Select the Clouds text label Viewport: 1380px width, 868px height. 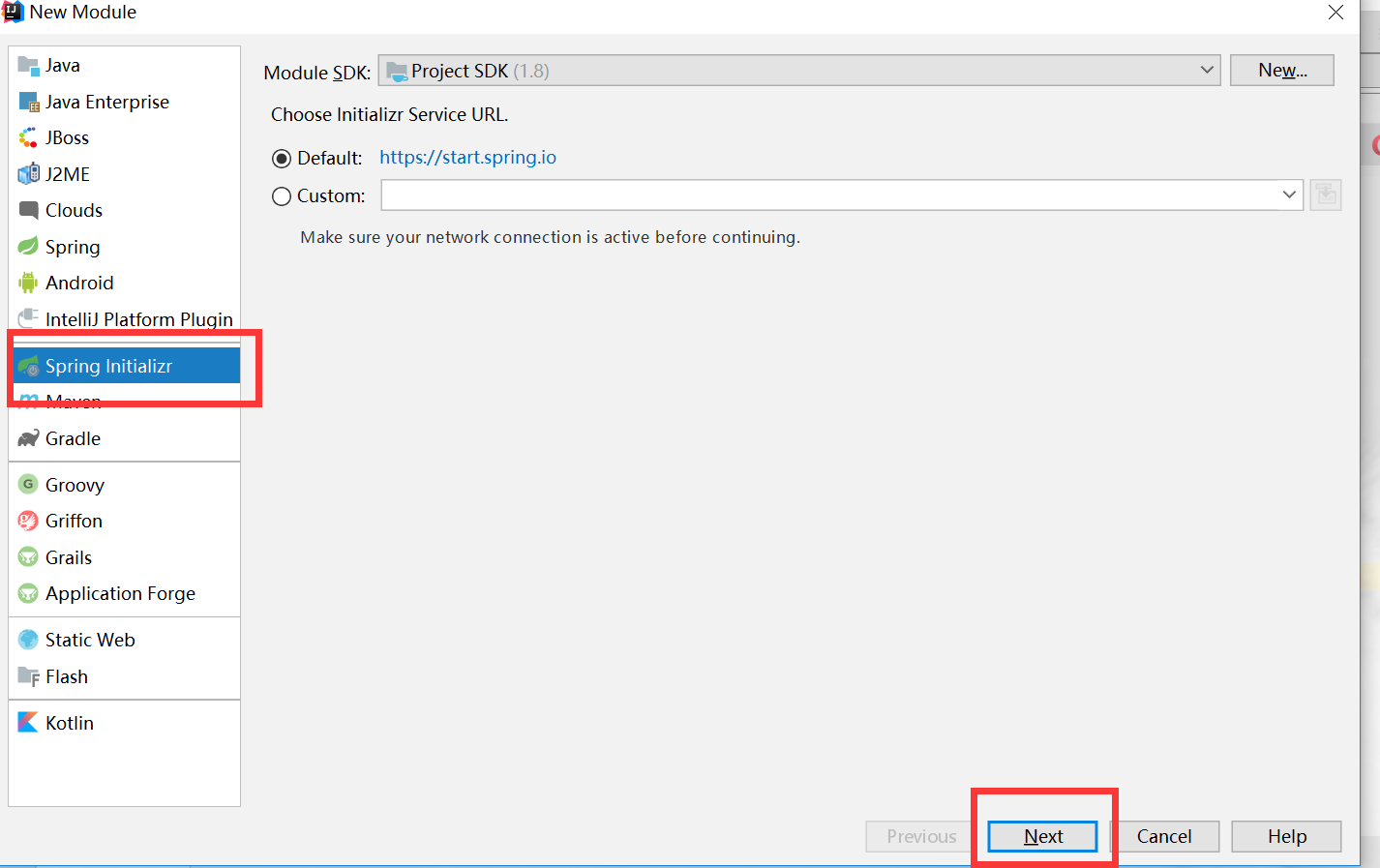click(74, 210)
